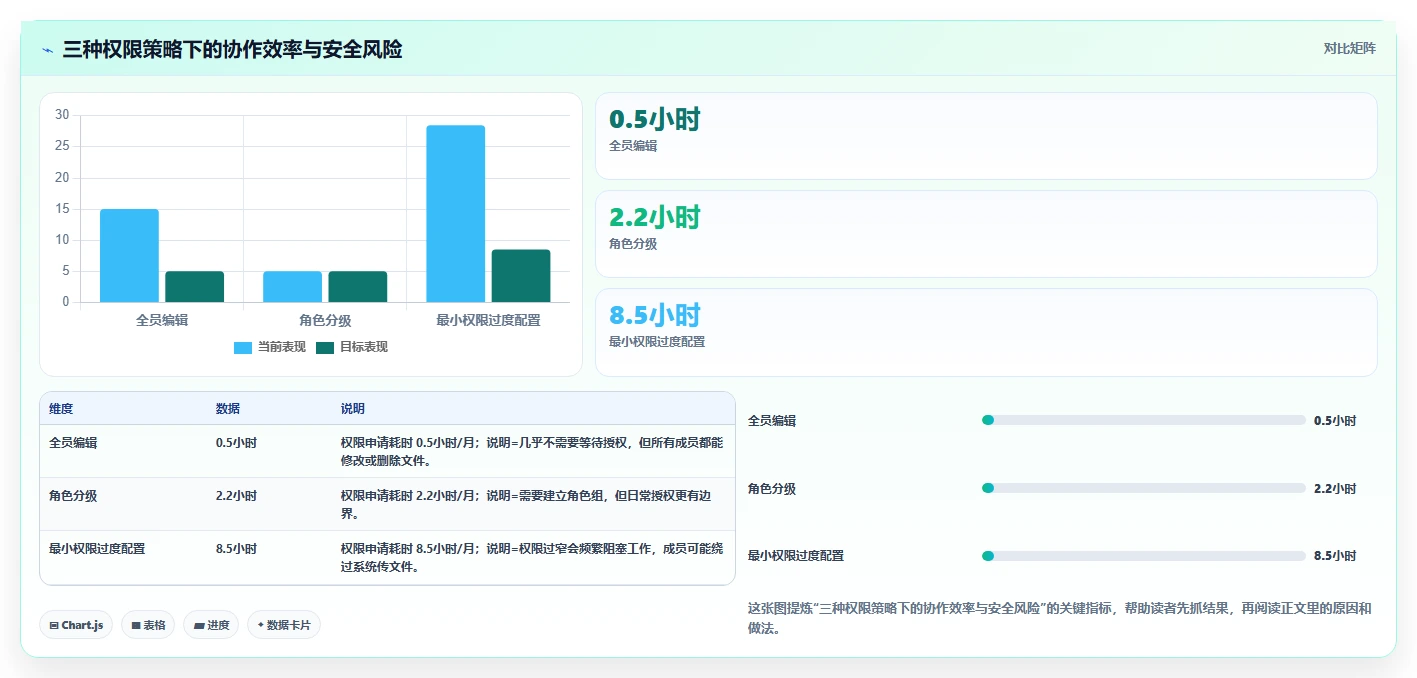Open the 8.5小时 最小权限过度配置 data card
This screenshot has height=678, width=1417.
[986, 332]
